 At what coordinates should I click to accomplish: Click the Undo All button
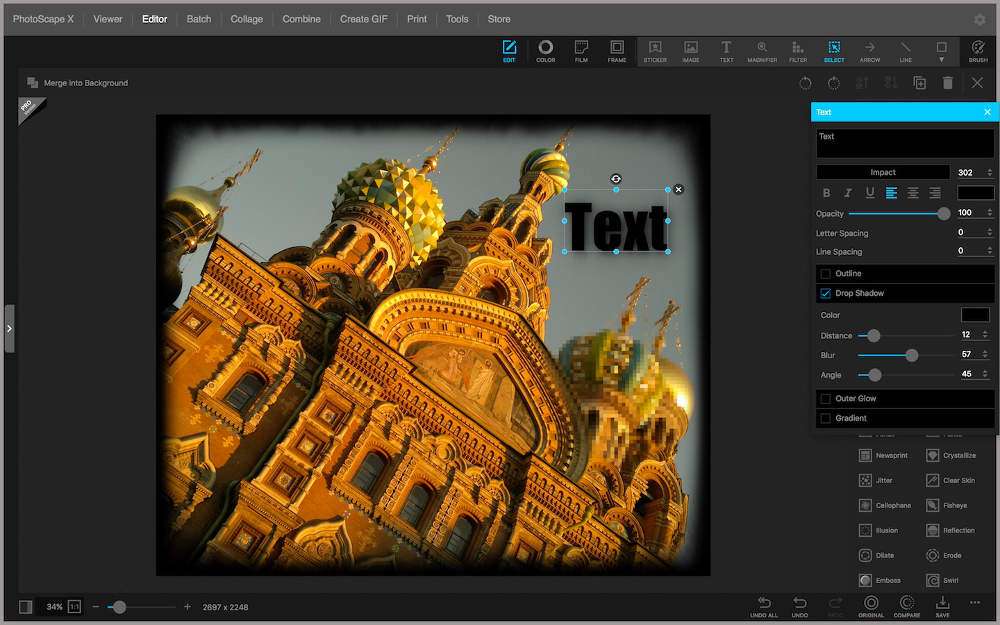coord(765,605)
